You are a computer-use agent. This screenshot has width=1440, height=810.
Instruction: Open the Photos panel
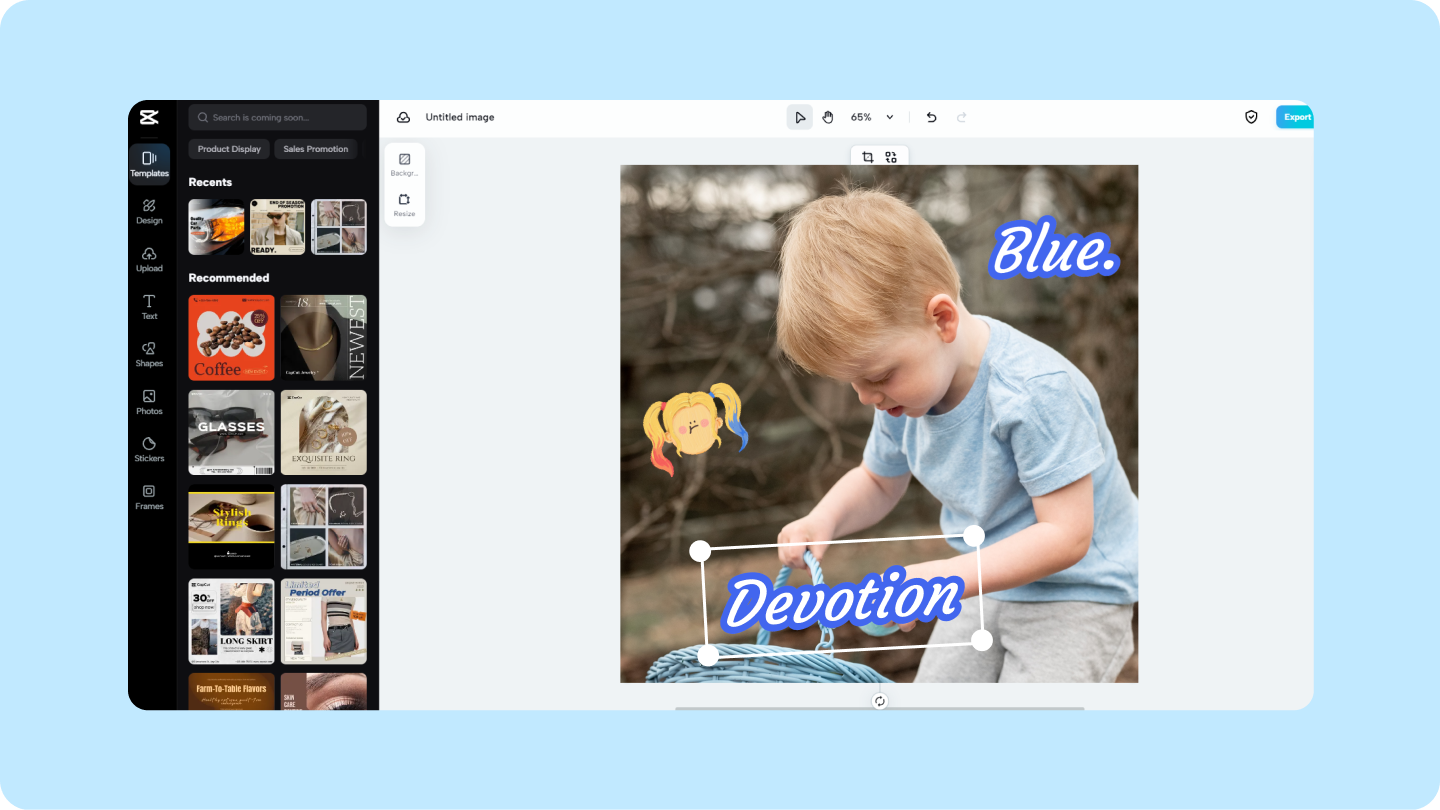pyautogui.click(x=149, y=402)
